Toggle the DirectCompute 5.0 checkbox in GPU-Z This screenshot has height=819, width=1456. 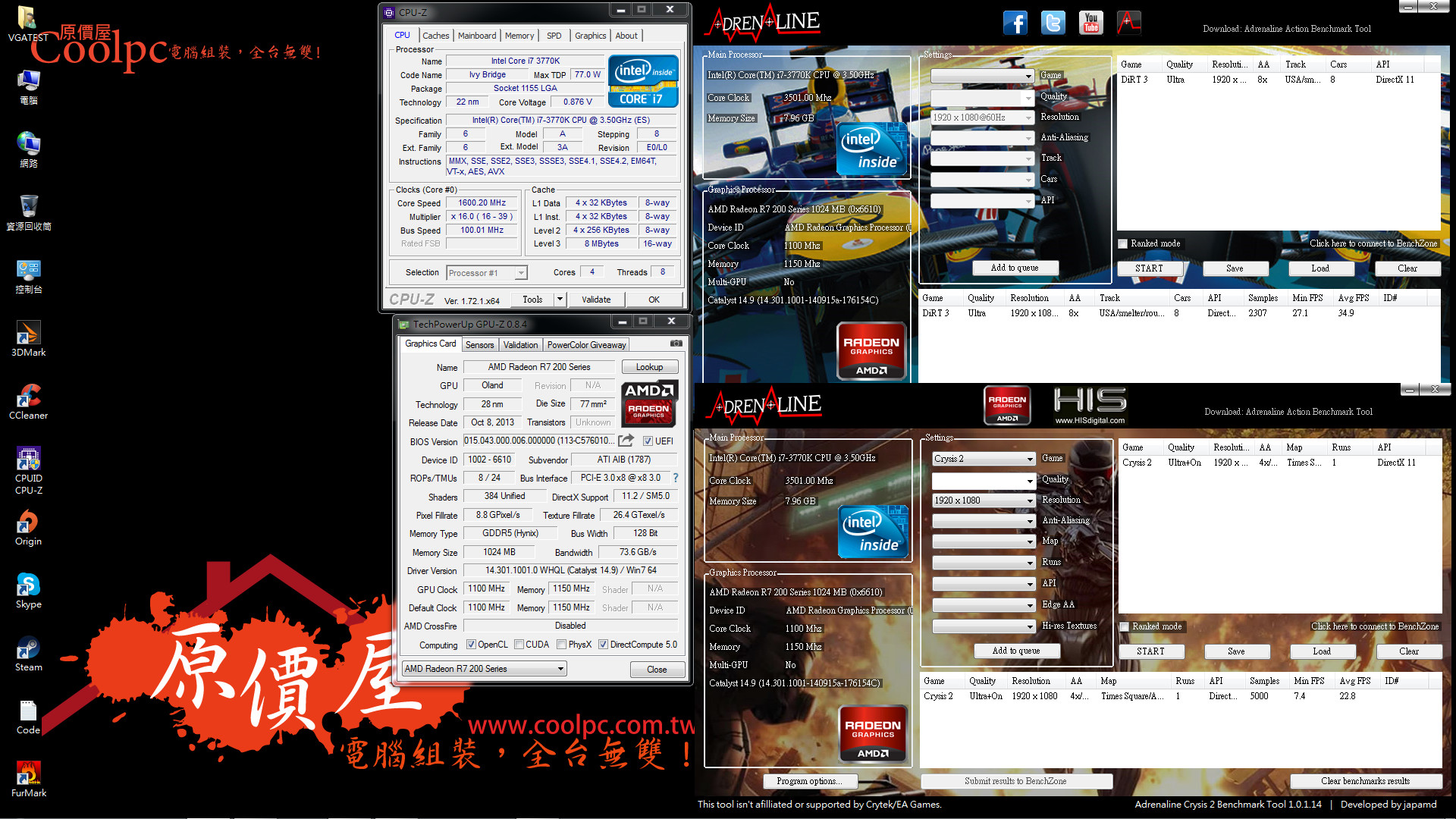click(603, 645)
